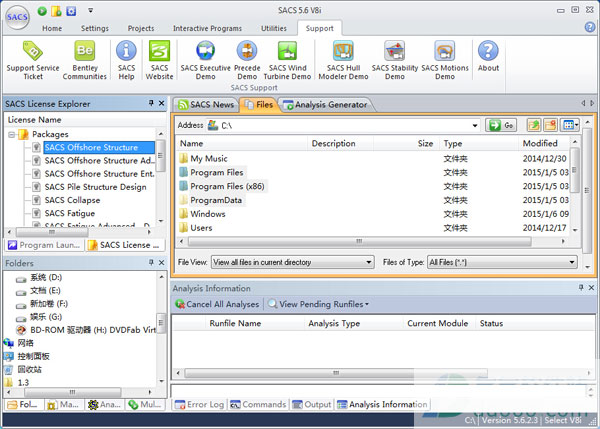Viewport: 600px width, 429px height.
Task: Click the up-folder icon next to Go
Action: click(533, 125)
